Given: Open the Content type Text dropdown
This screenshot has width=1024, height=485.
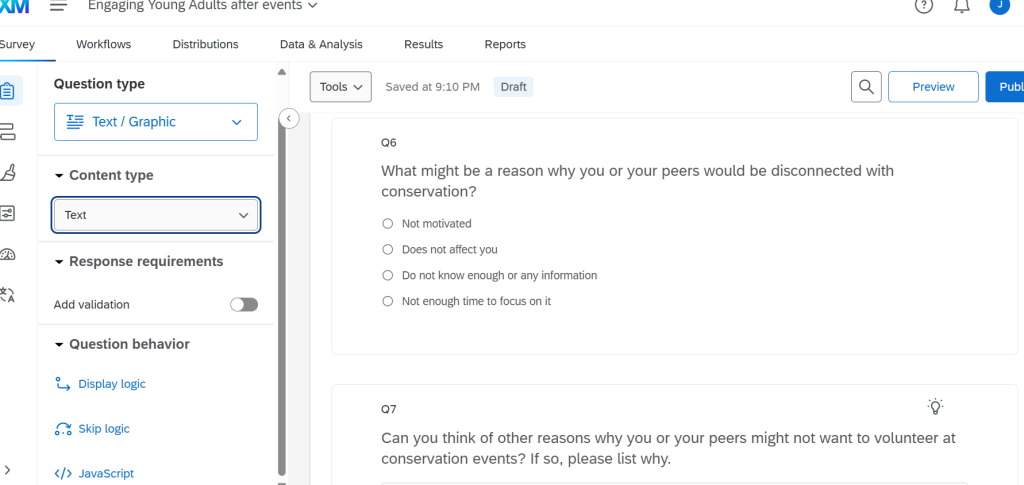Looking at the screenshot, I should point(156,215).
